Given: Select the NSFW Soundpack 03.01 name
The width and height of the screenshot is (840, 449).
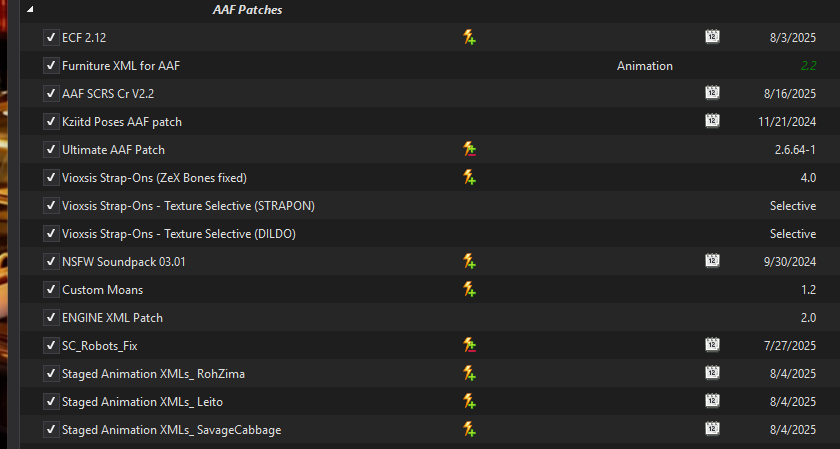Looking at the screenshot, I should [x=124, y=261].
